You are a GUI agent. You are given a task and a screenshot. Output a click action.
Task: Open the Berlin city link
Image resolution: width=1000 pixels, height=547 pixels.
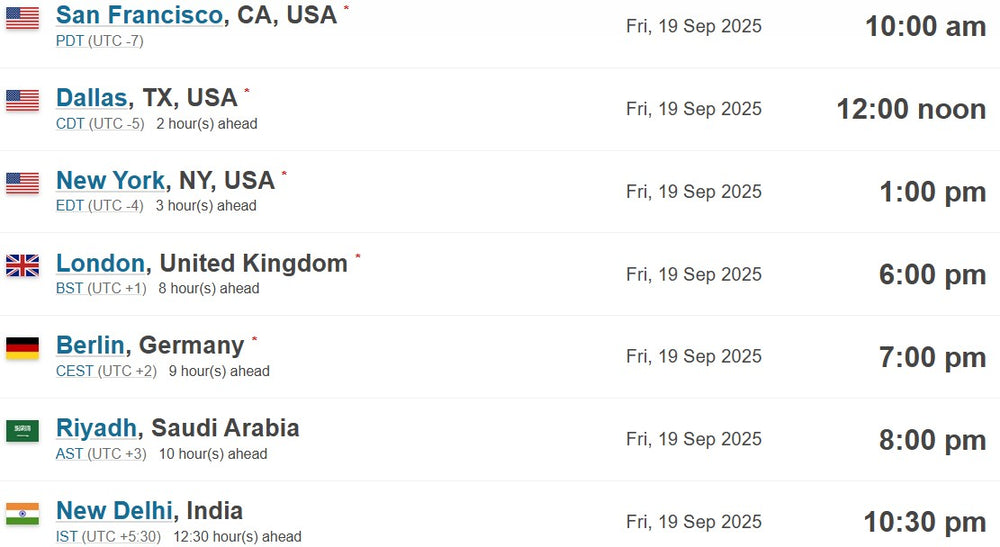coord(90,345)
